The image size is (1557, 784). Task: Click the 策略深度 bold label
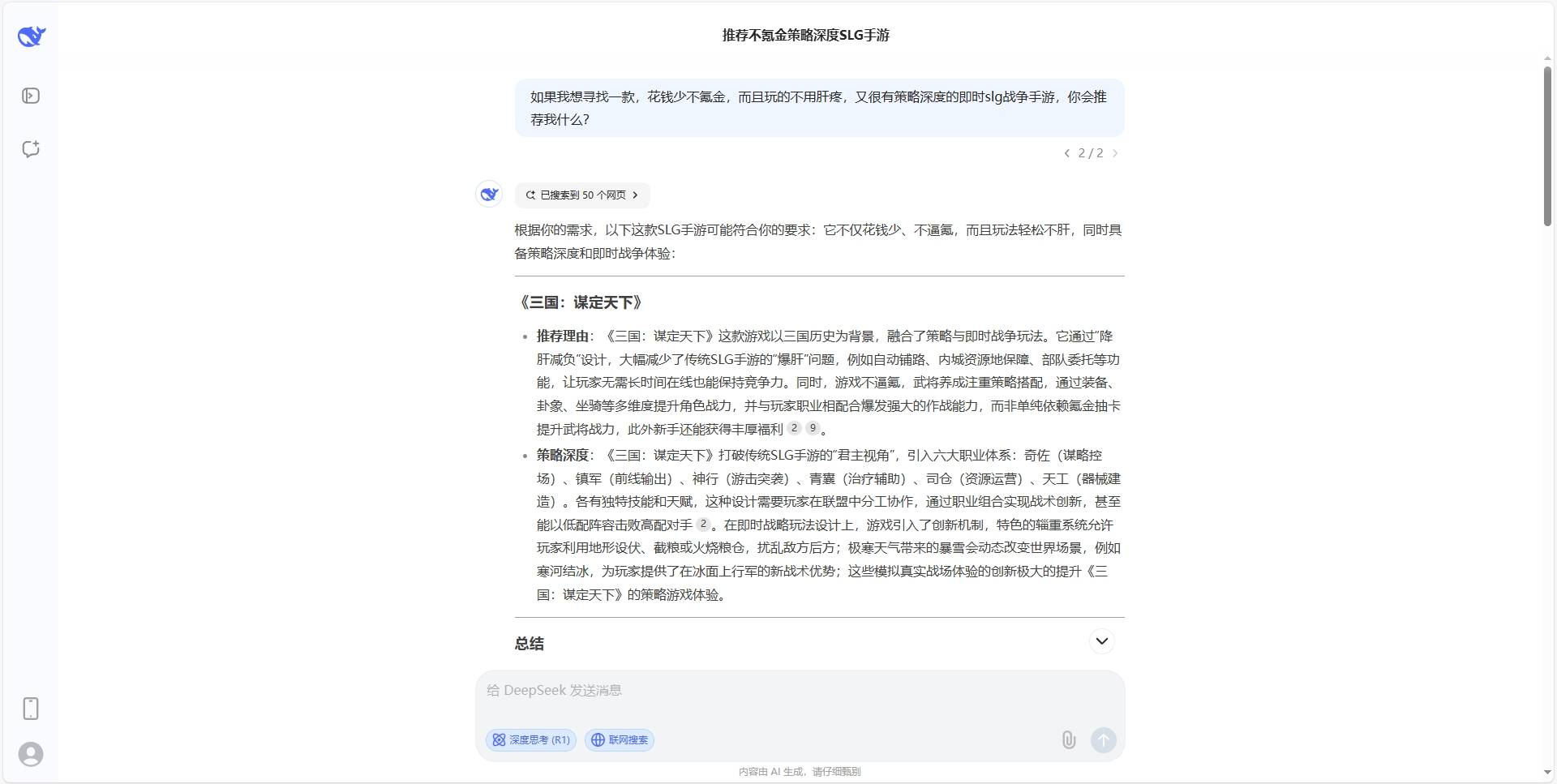[563, 455]
